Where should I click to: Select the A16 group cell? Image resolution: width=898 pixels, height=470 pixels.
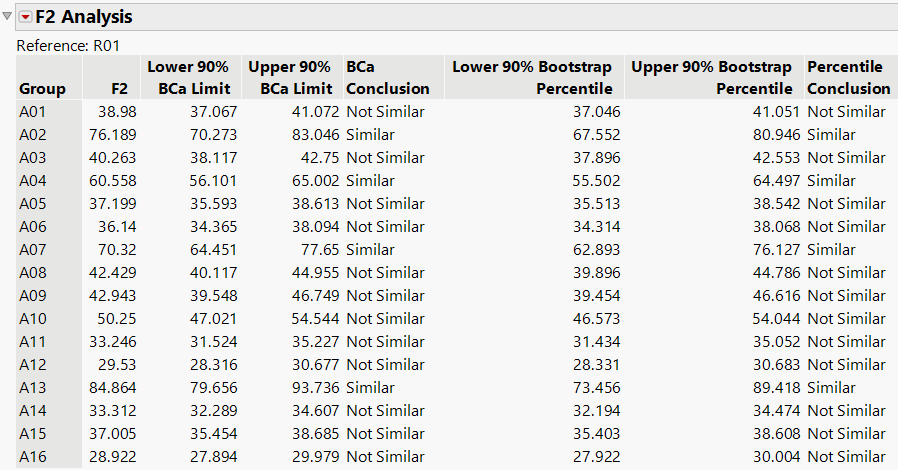pos(33,457)
